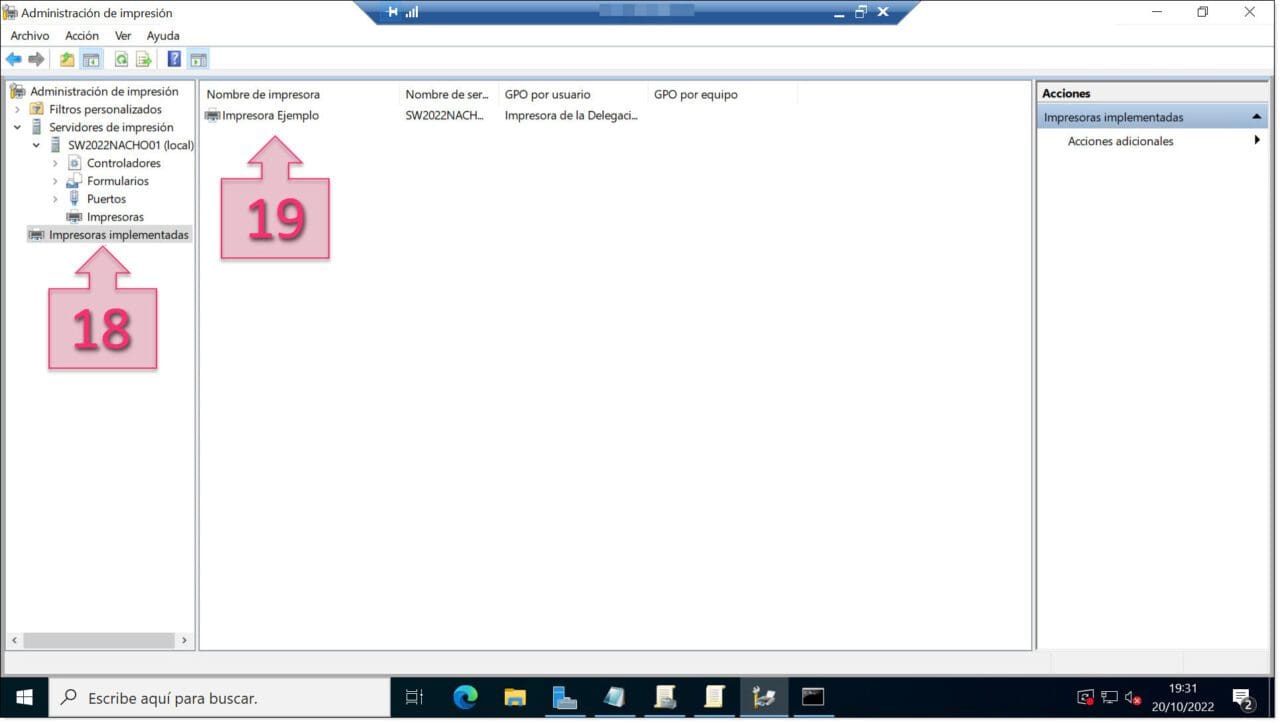
Task: Toggle the console tree pane toolbar icon
Action: click(x=91, y=60)
